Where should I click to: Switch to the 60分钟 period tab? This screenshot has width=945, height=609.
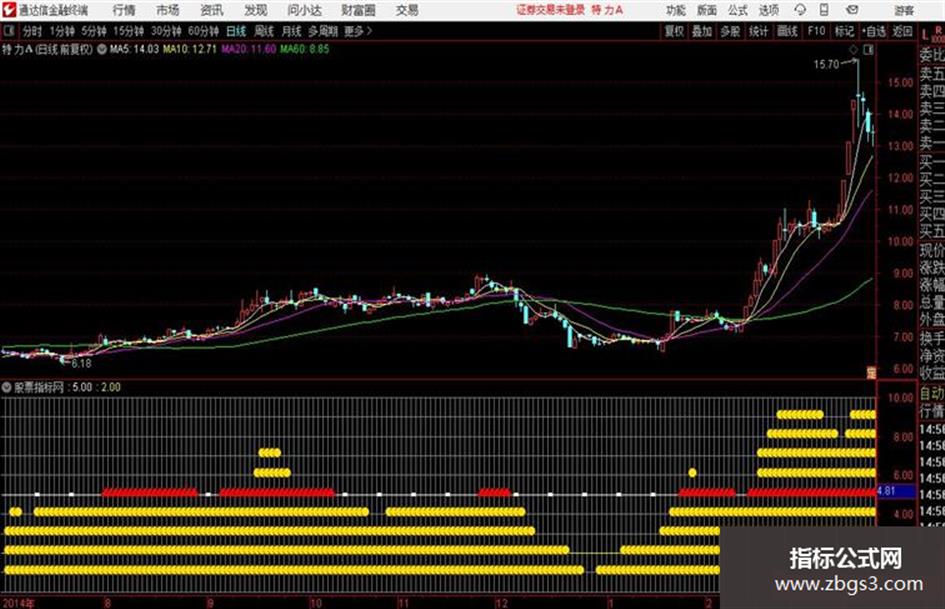(203, 31)
